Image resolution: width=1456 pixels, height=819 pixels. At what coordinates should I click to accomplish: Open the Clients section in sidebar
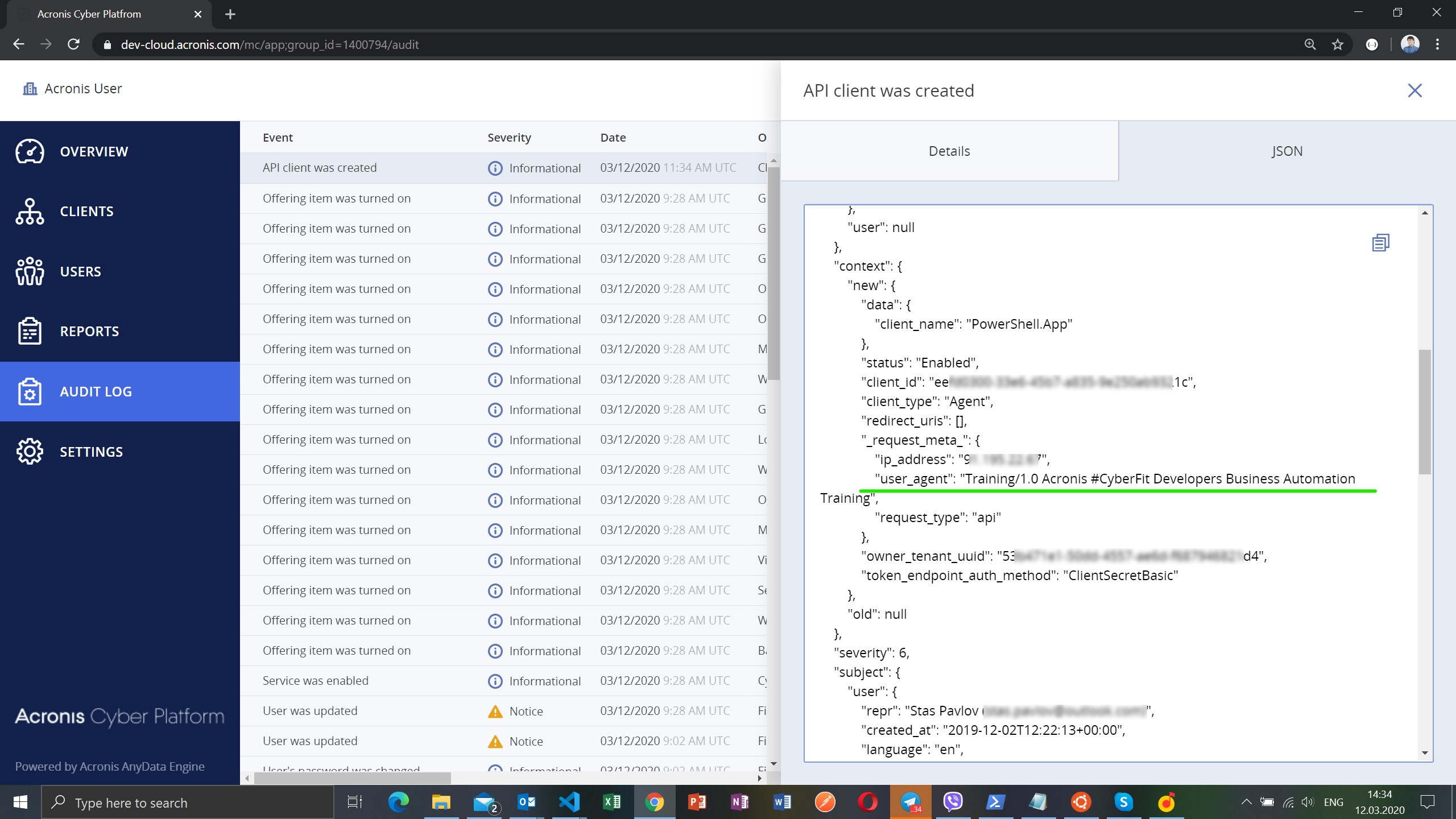tap(86, 212)
